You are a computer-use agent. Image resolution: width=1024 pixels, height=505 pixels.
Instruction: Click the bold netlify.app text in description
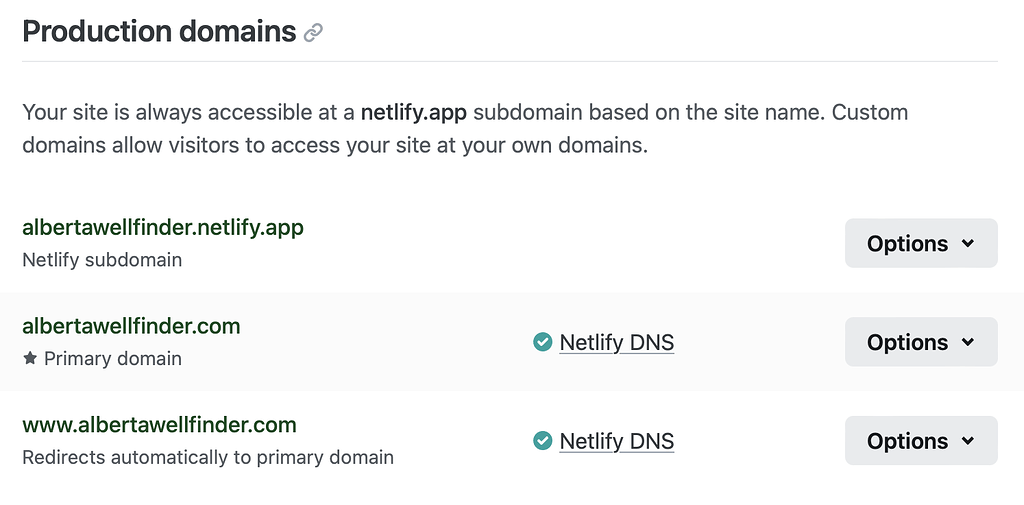(413, 112)
